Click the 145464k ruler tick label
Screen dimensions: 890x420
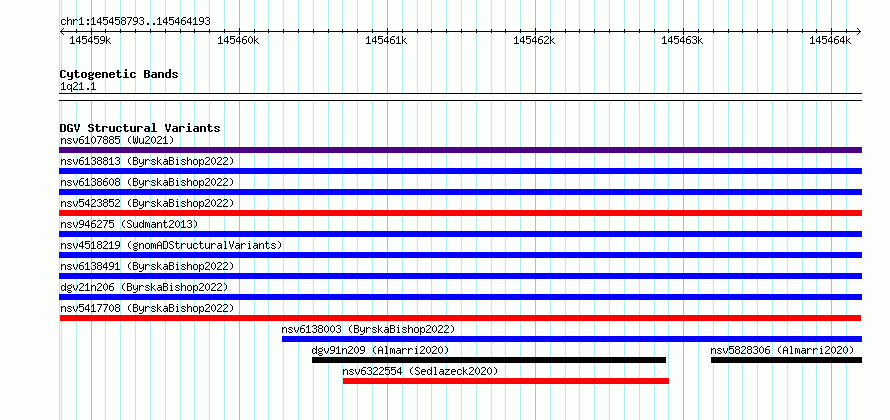coord(831,40)
